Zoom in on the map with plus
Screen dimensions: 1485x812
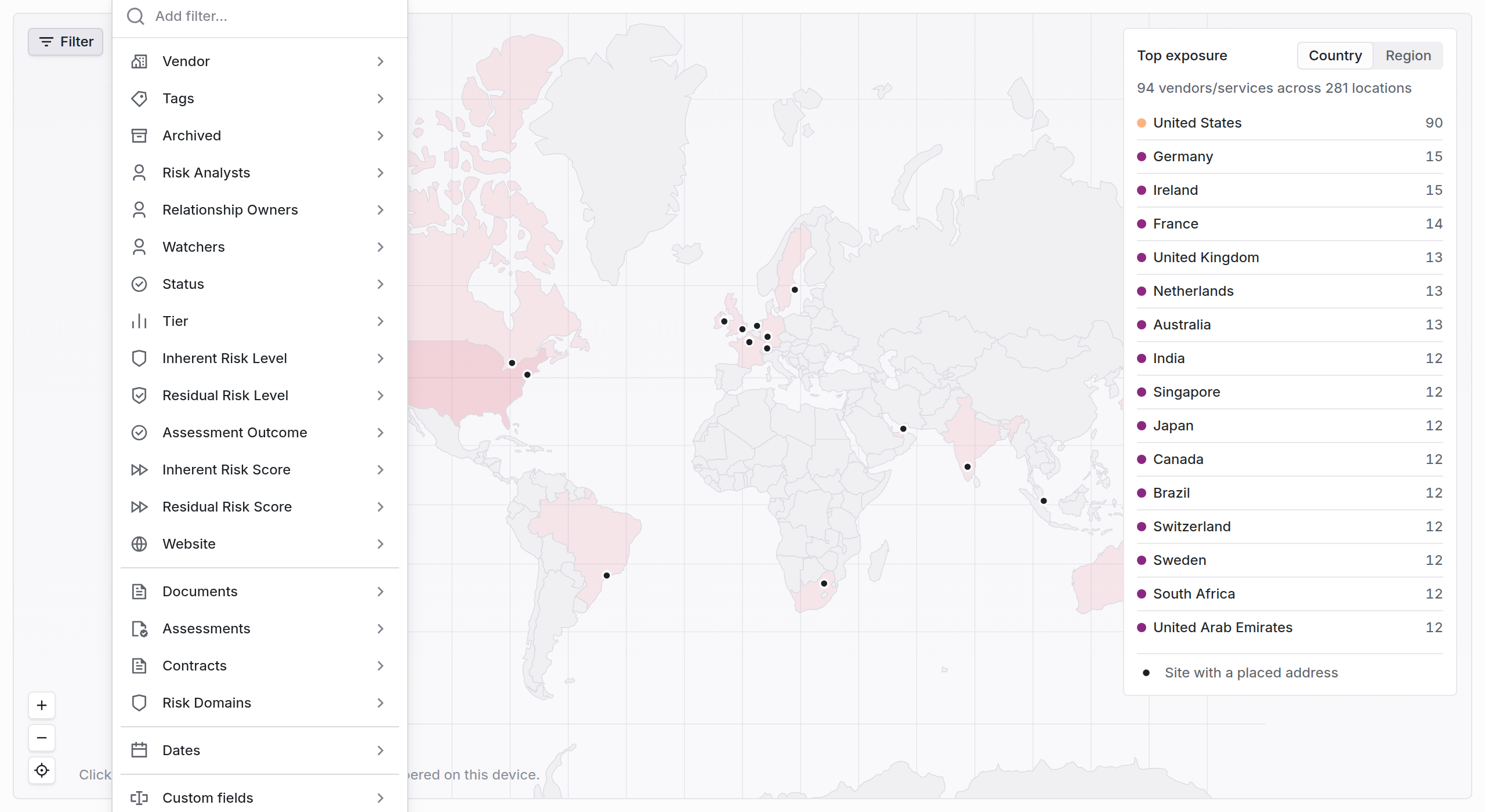tap(42, 705)
